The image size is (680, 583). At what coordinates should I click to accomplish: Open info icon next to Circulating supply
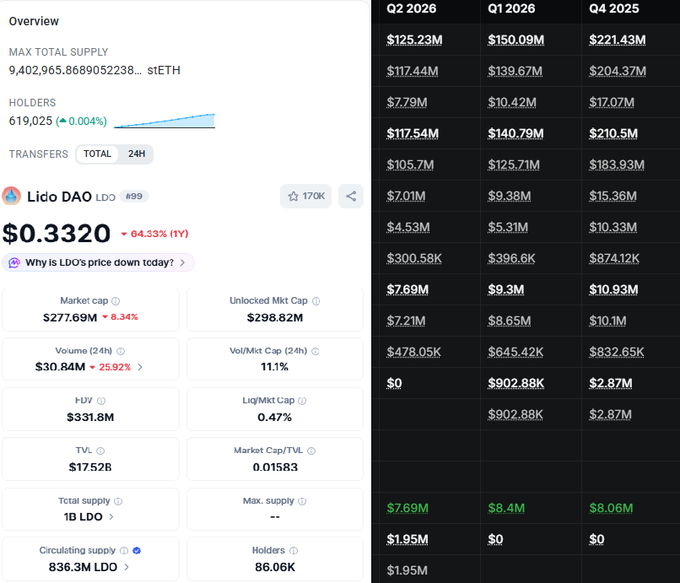click(x=124, y=550)
